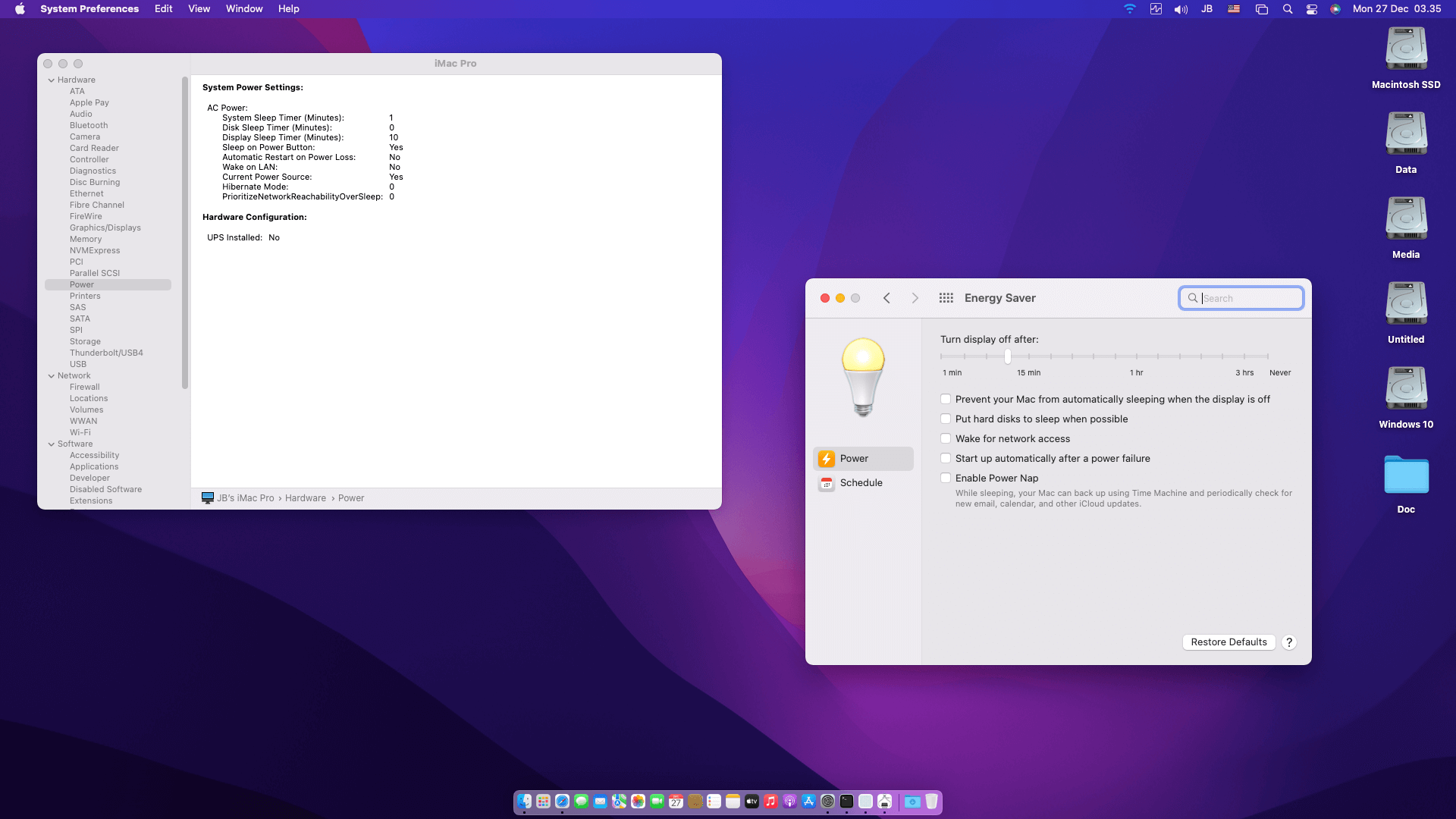Enable Power Nap checkbox
Viewport: 1456px width, 819px height.
[946, 478]
